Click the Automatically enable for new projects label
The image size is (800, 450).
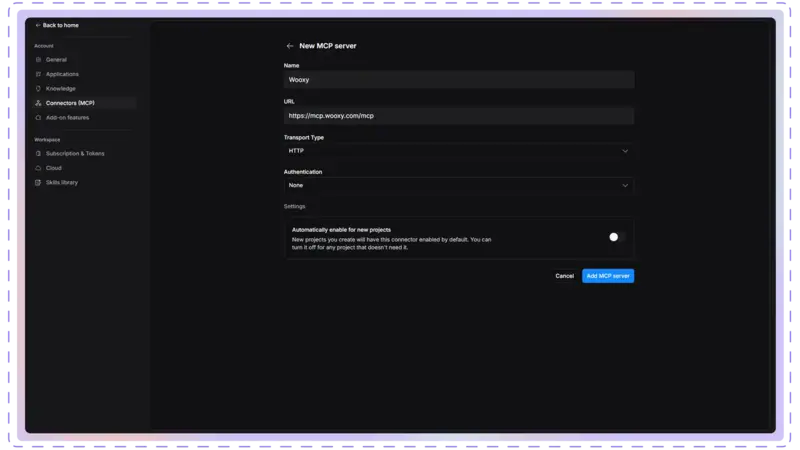(x=341, y=230)
